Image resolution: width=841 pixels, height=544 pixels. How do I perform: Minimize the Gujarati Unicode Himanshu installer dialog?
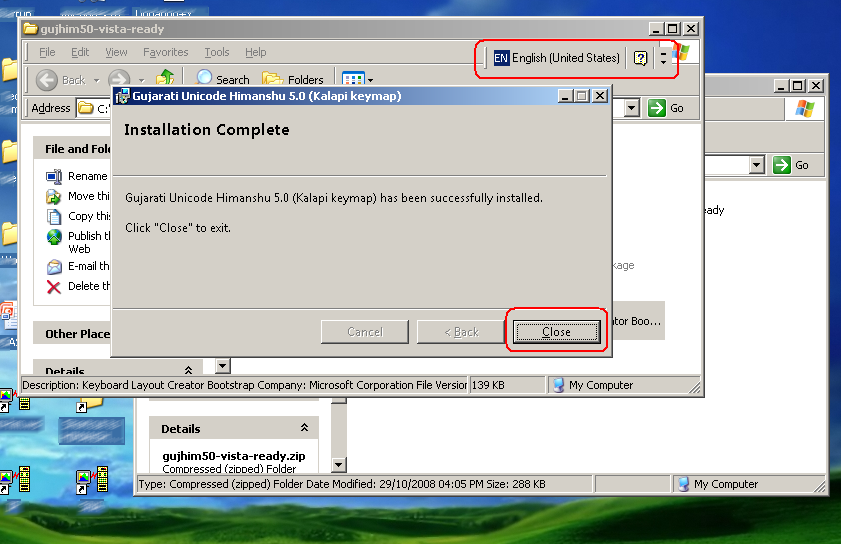(x=565, y=96)
